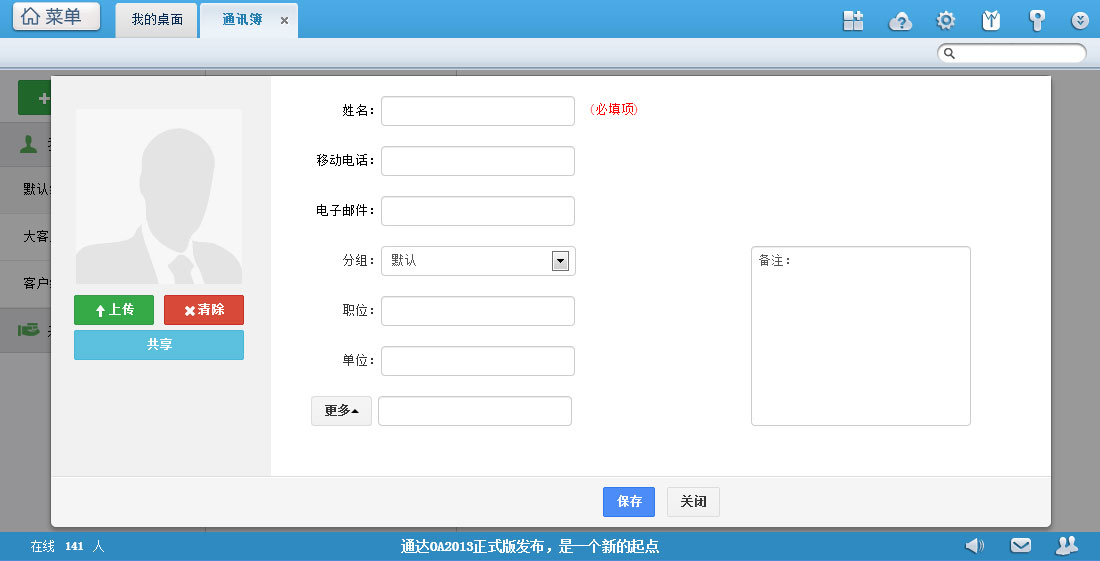Show online users via the people icon
The image size is (1100, 561).
1066,545
